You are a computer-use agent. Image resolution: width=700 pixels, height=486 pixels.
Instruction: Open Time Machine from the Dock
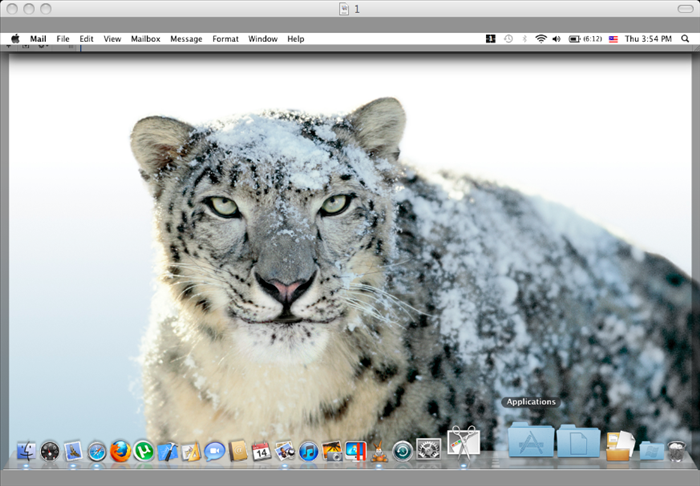tap(403, 452)
